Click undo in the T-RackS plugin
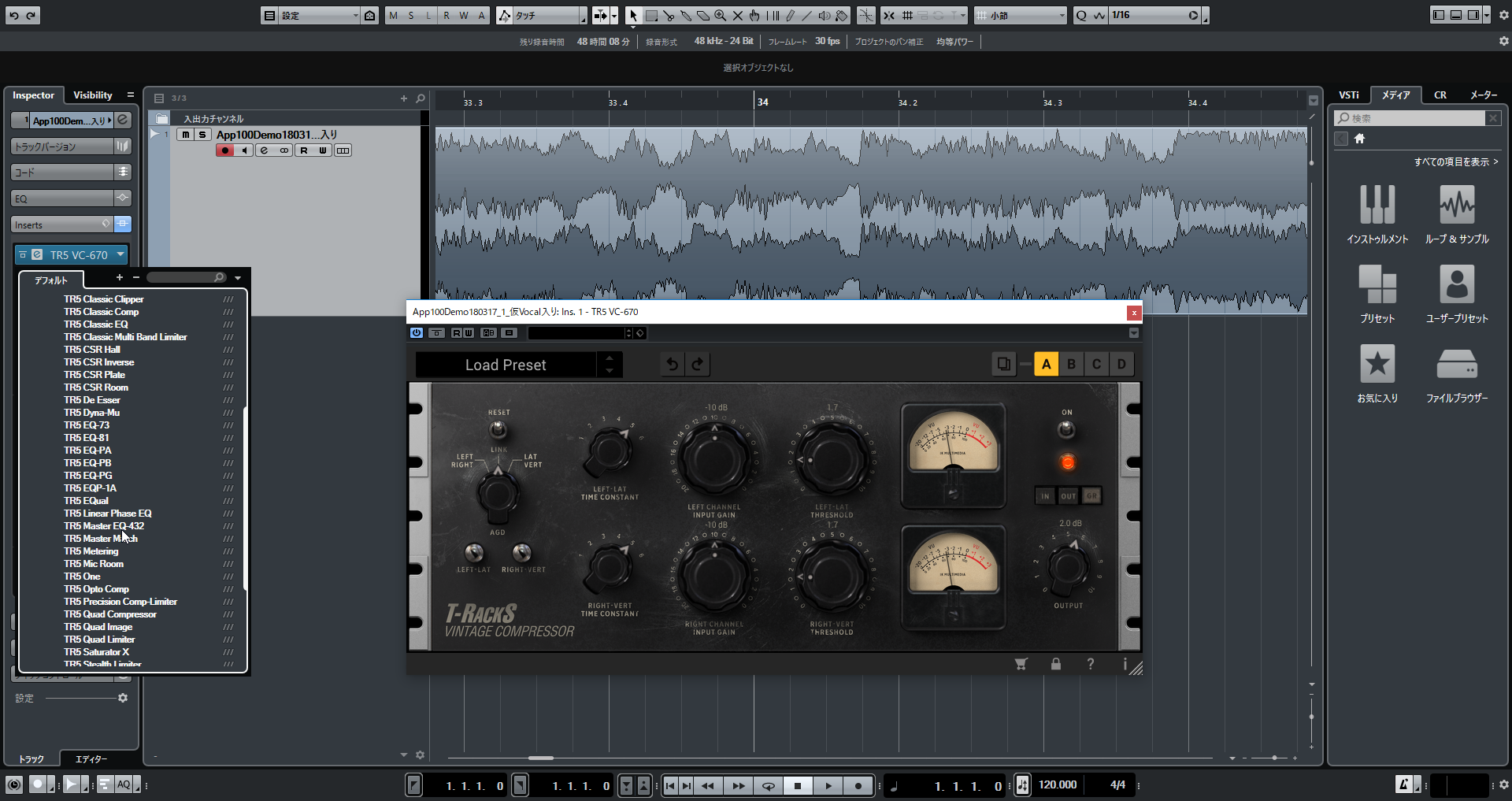Viewport: 1512px width, 801px height. tap(673, 364)
